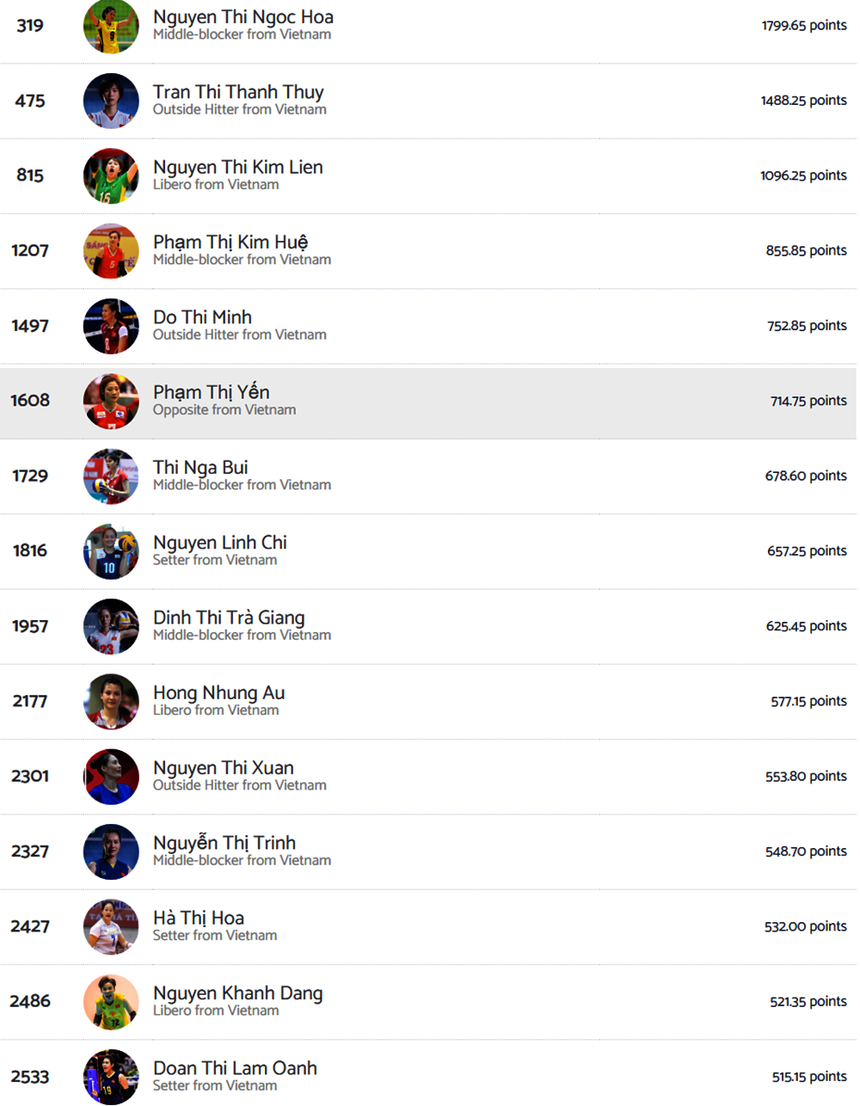Click rank number 319
Screen dimensions: 860x1106
pyautogui.click(x=30, y=26)
